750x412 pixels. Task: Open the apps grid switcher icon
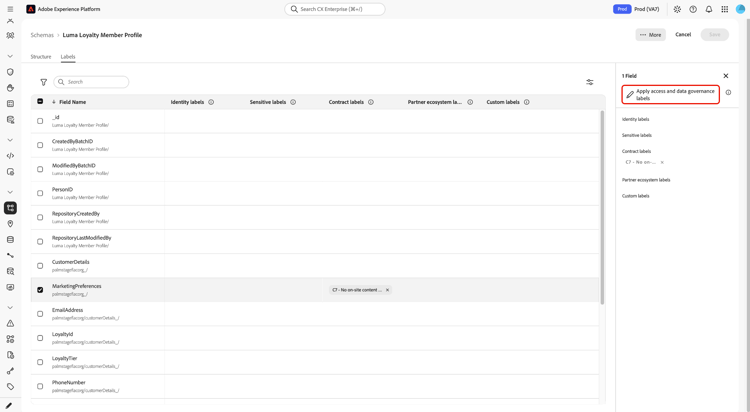725,9
